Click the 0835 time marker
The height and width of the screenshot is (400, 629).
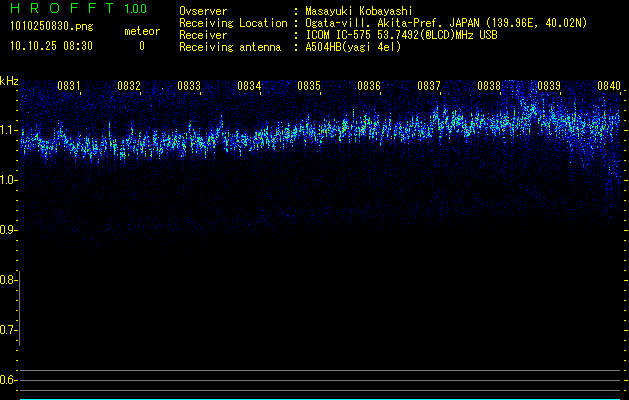(309, 87)
